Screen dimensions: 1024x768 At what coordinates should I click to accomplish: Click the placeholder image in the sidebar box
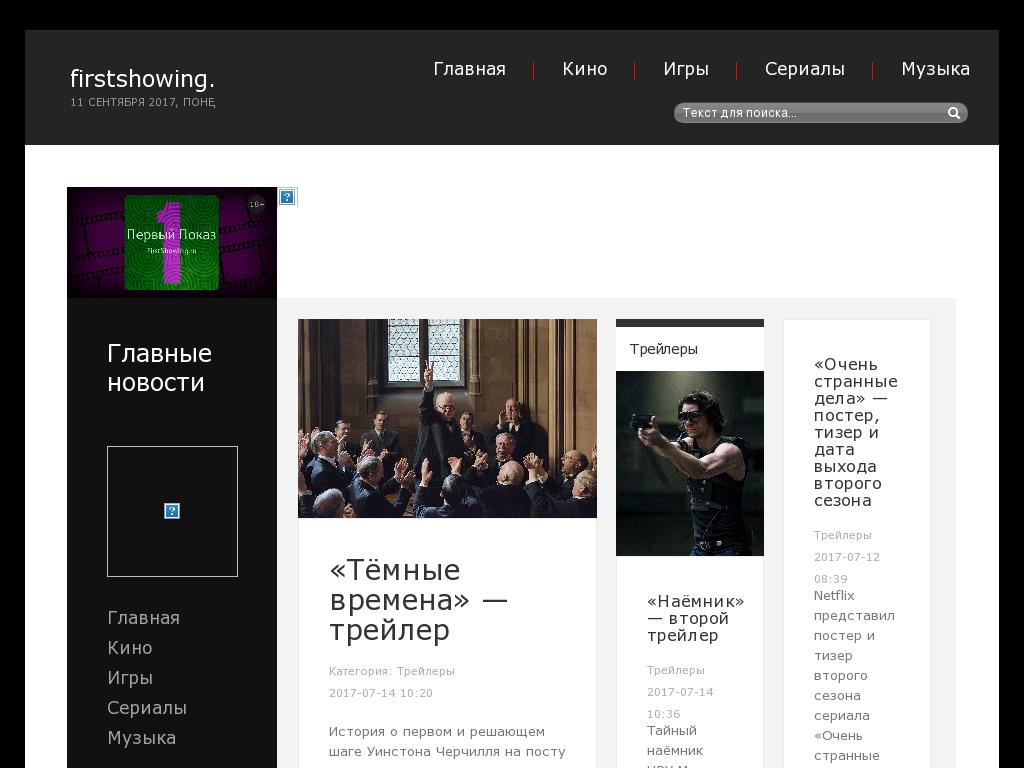coord(172,511)
